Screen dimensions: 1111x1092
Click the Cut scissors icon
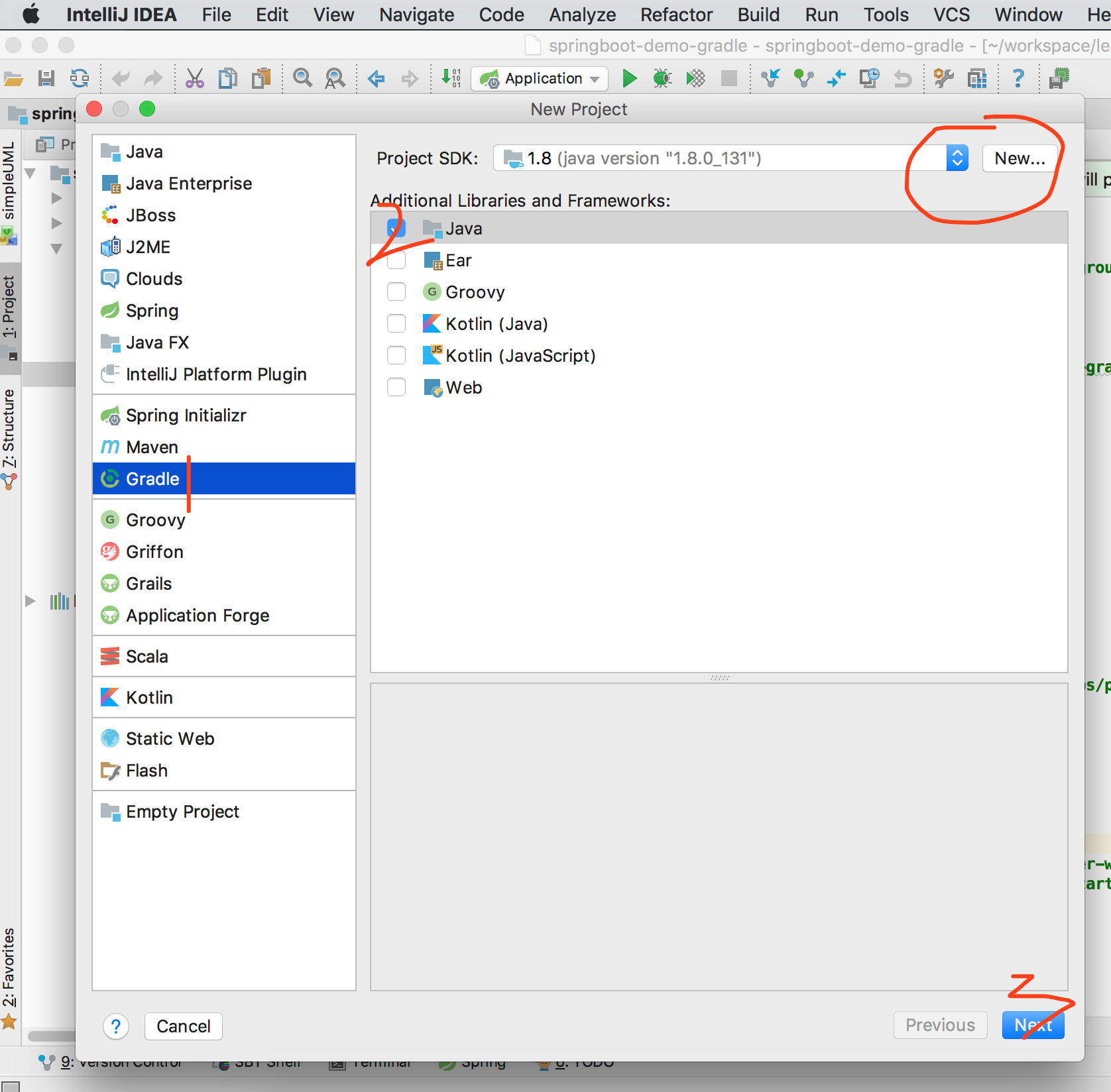click(195, 79)
